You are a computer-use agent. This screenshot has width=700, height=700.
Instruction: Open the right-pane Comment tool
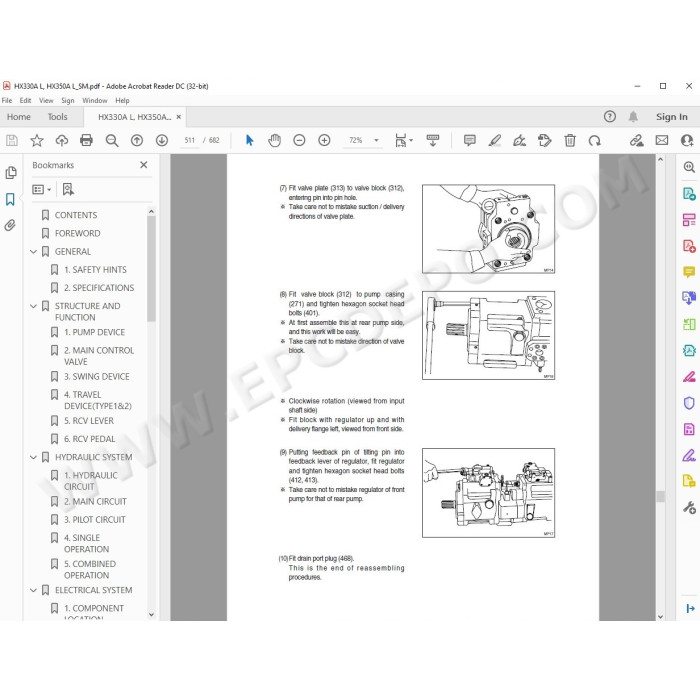[x=689, y=272]
